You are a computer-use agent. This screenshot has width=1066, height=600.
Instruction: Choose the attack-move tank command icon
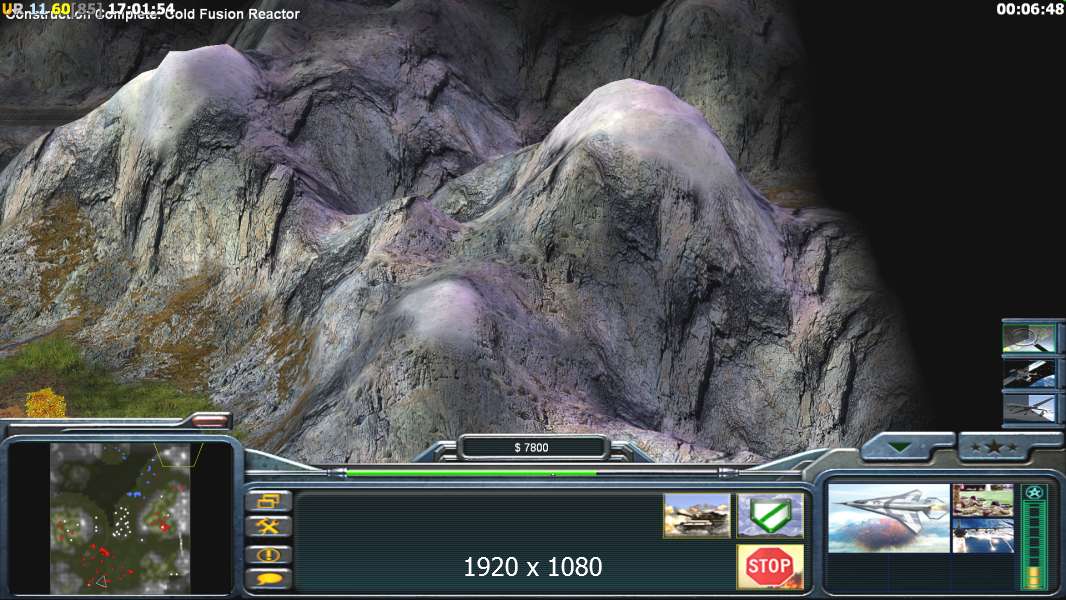click(697, 515)
